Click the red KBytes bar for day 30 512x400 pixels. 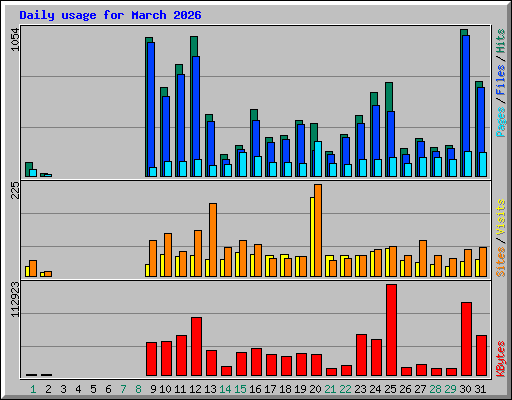(467, 339)
